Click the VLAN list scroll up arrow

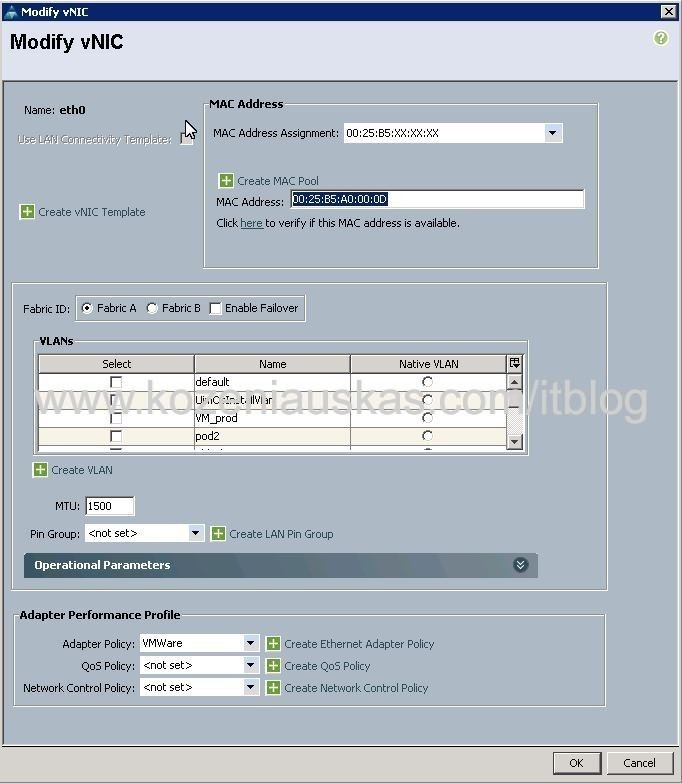[x=514, y=383]
